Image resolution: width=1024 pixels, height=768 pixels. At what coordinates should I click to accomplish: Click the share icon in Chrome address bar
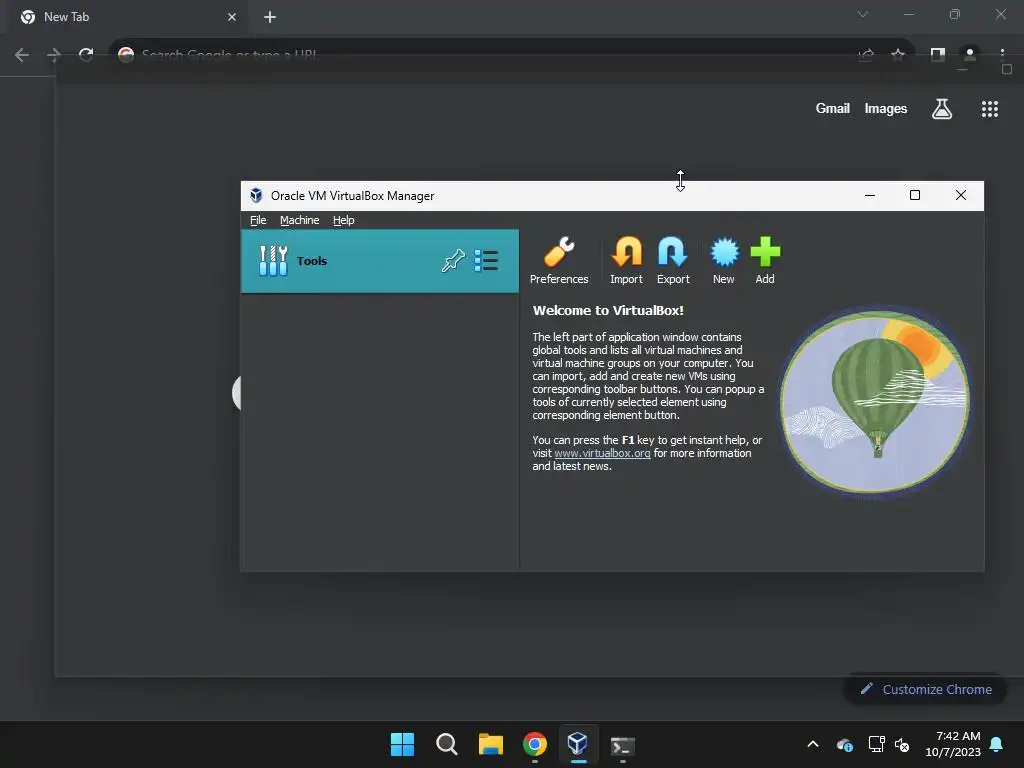click(866, 55)
